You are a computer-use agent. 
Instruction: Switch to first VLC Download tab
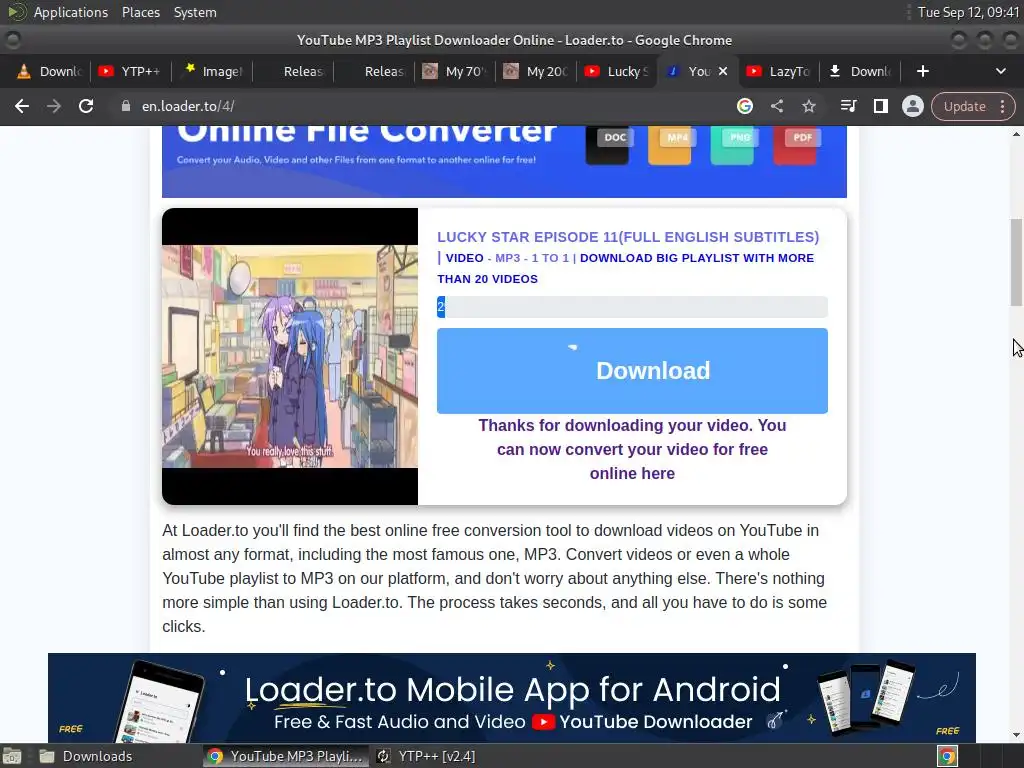[50, 71]
